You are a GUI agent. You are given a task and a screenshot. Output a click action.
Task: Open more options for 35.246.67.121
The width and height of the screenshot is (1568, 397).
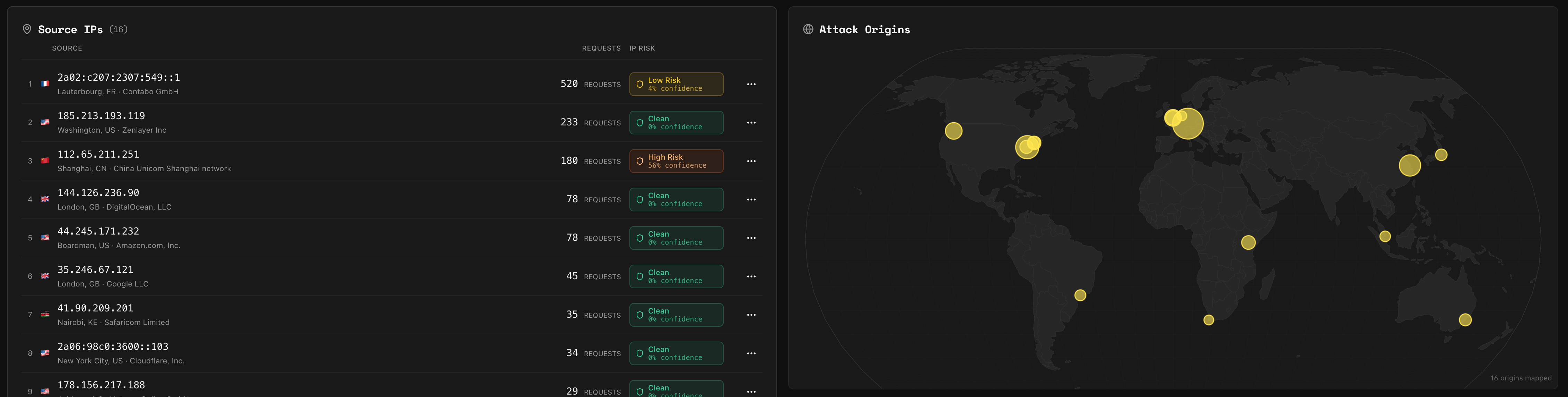click(751, 277)
